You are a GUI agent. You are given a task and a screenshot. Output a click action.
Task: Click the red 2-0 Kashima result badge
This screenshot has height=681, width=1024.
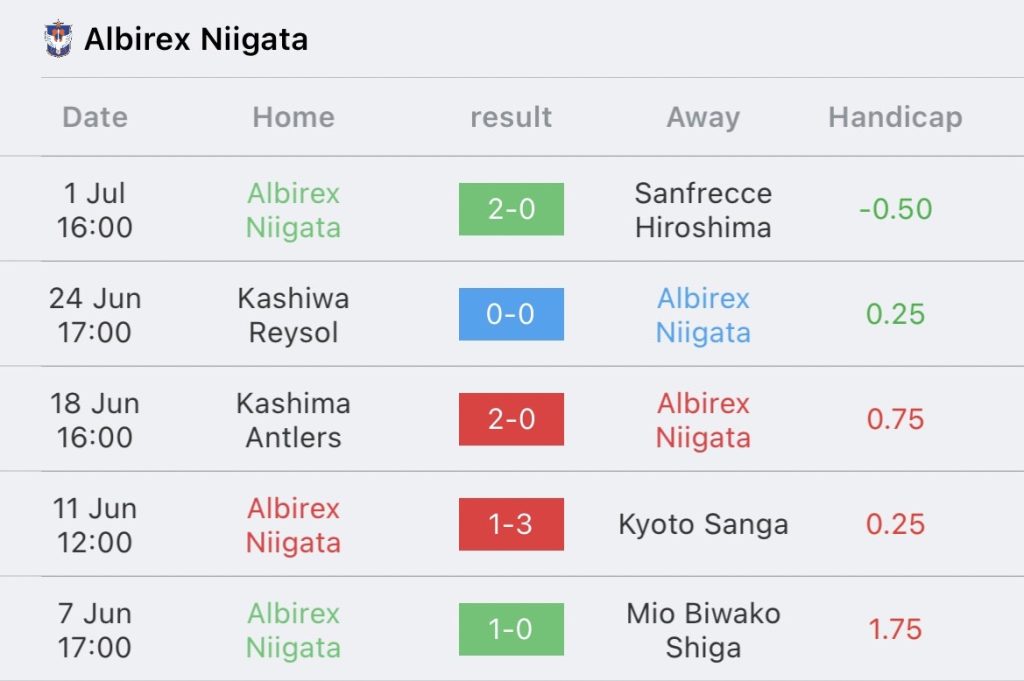(511, 419)
